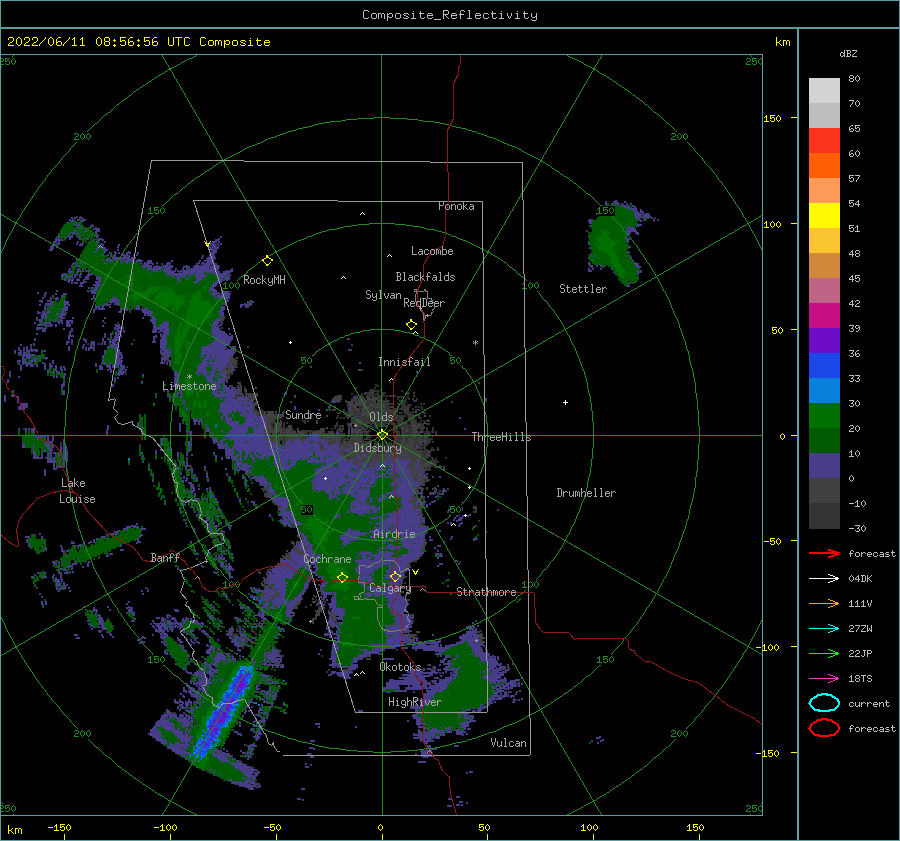Pick the magenta 18TS arrow symbol
The height and width of the screenshot is (841, 900).
point(824,678)
